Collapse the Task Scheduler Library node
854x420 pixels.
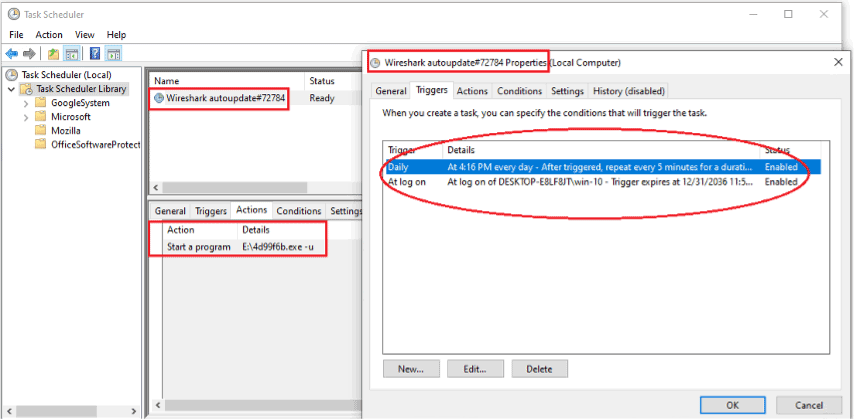(11, 89)
